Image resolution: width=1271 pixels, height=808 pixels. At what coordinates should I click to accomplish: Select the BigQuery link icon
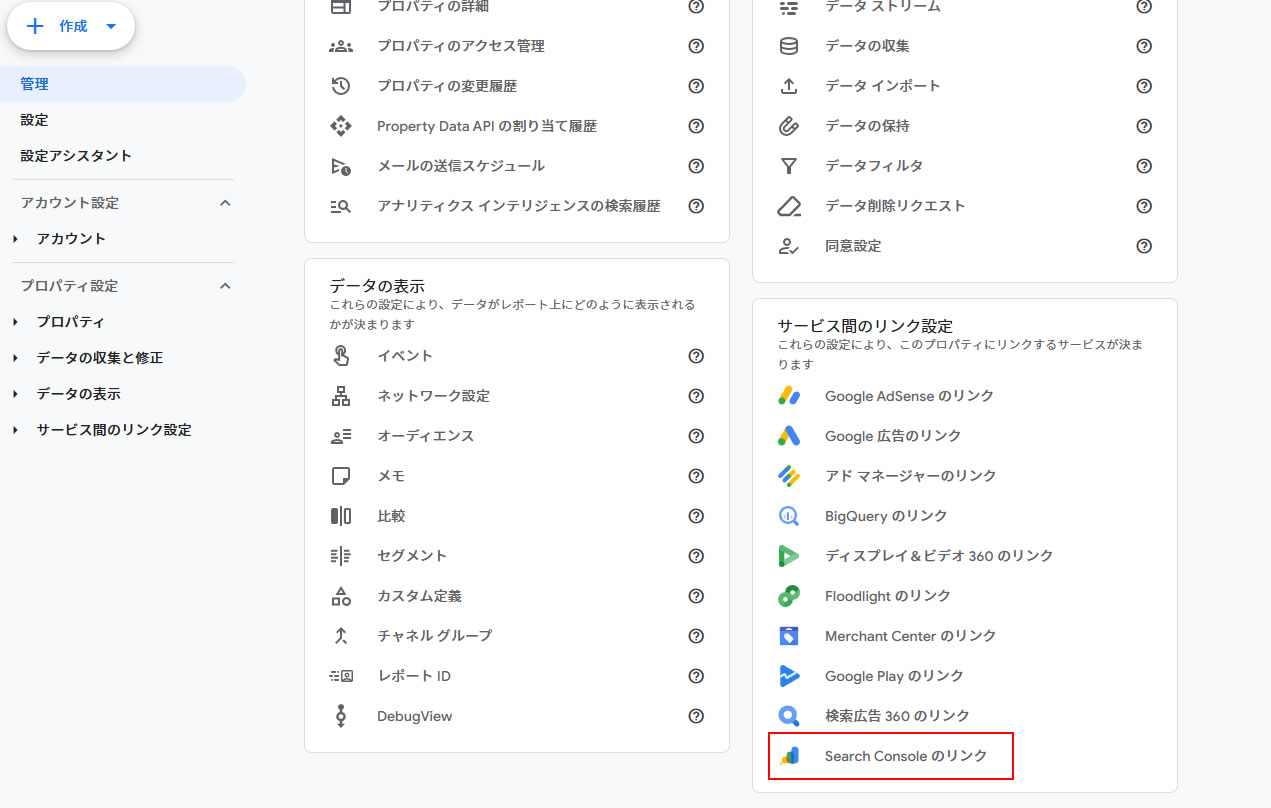(x=791, y=516)
